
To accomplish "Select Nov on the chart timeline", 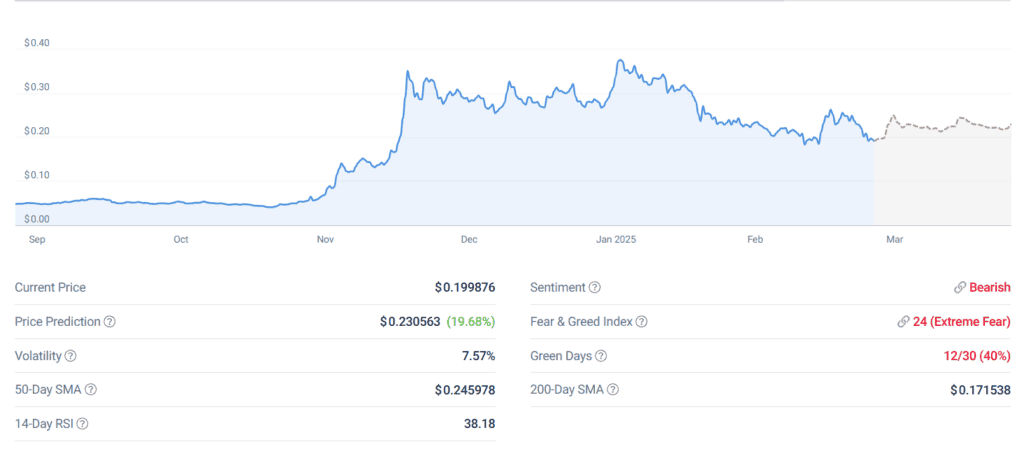I will [325, 240].
